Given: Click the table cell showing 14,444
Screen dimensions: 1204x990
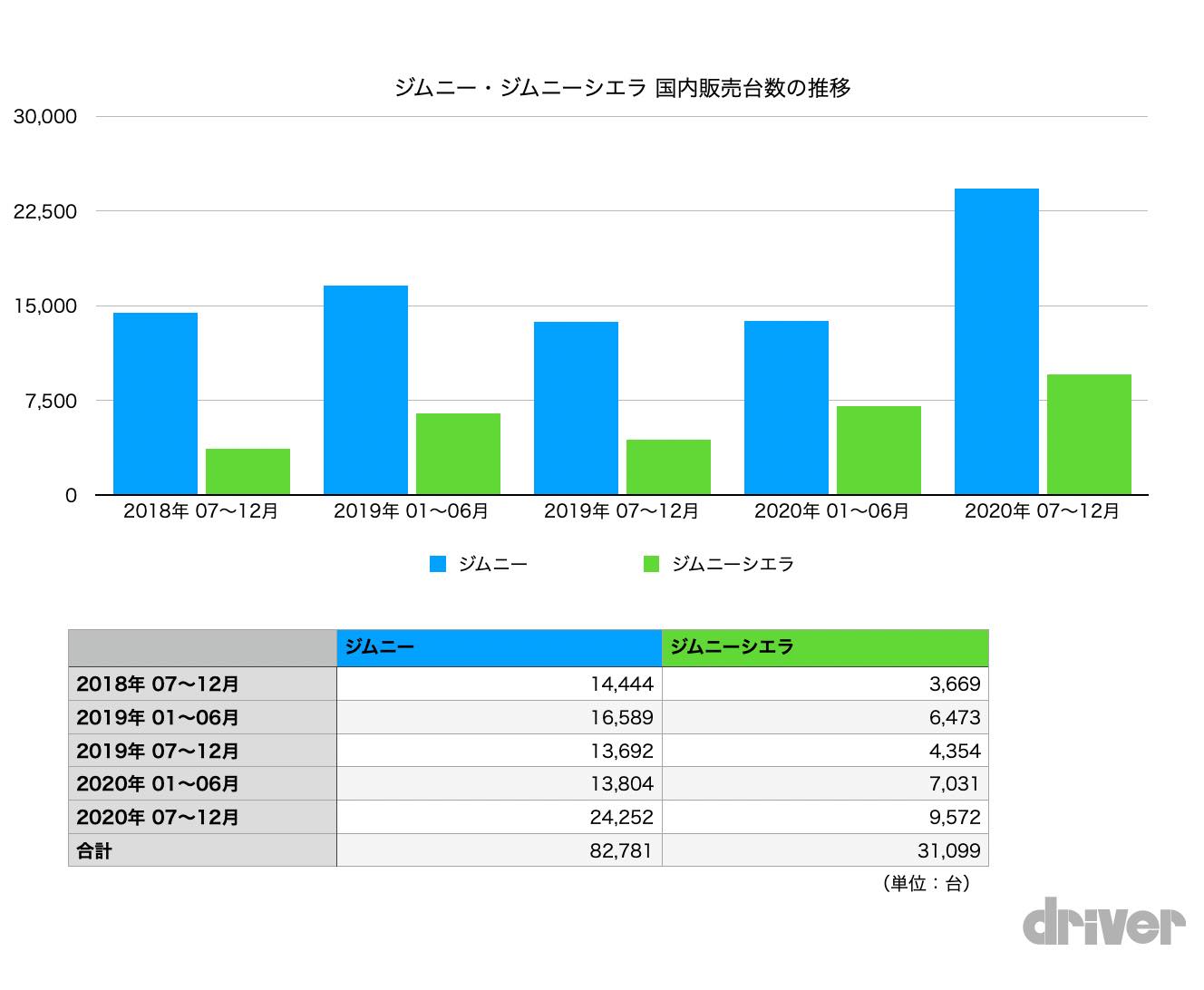Looking at the screenshot, I should point(500,684).
